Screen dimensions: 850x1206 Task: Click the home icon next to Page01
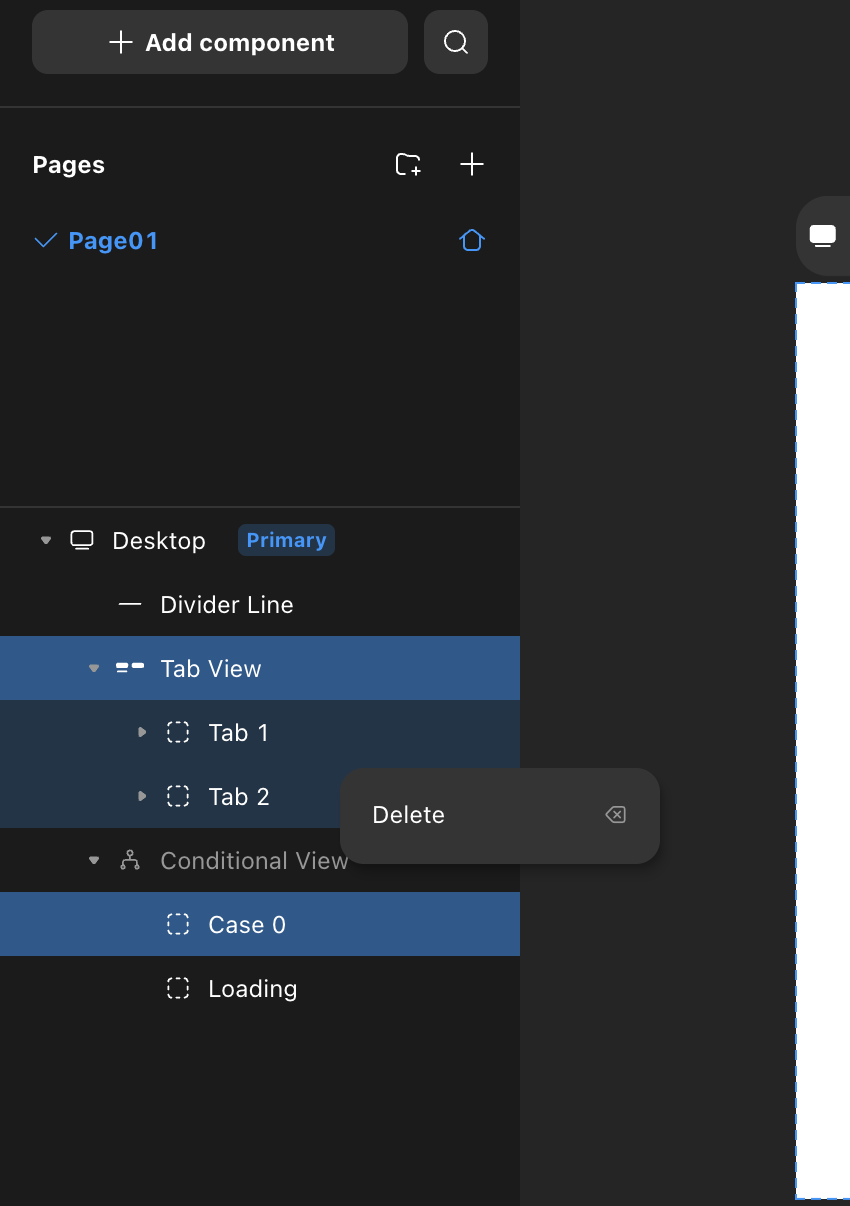(472, 241)
